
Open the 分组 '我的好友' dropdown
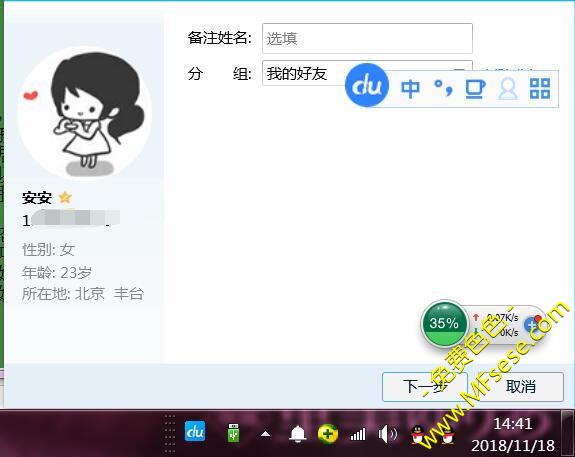coord(367,73)
